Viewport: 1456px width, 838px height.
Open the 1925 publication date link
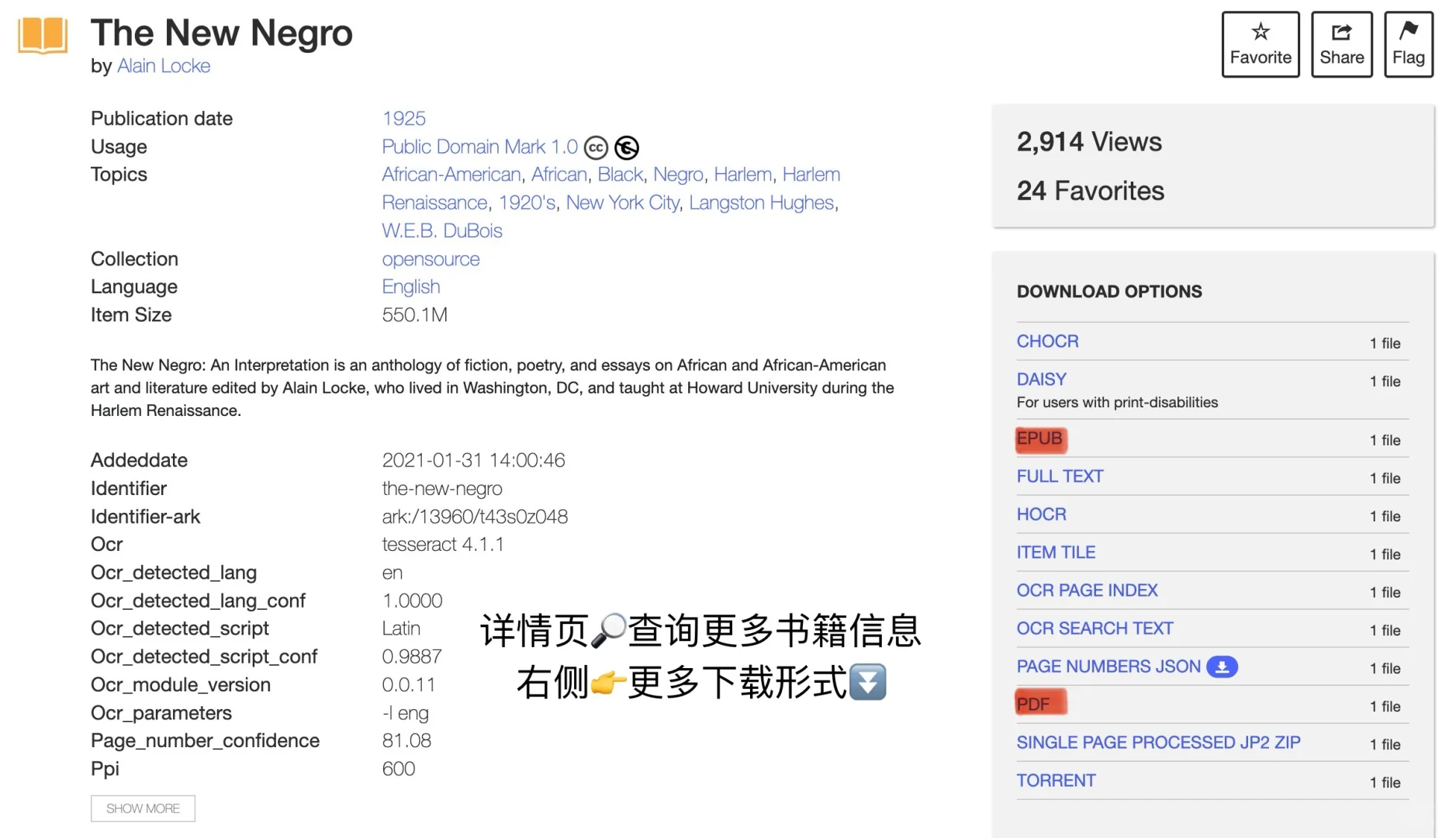coord(403,118)
